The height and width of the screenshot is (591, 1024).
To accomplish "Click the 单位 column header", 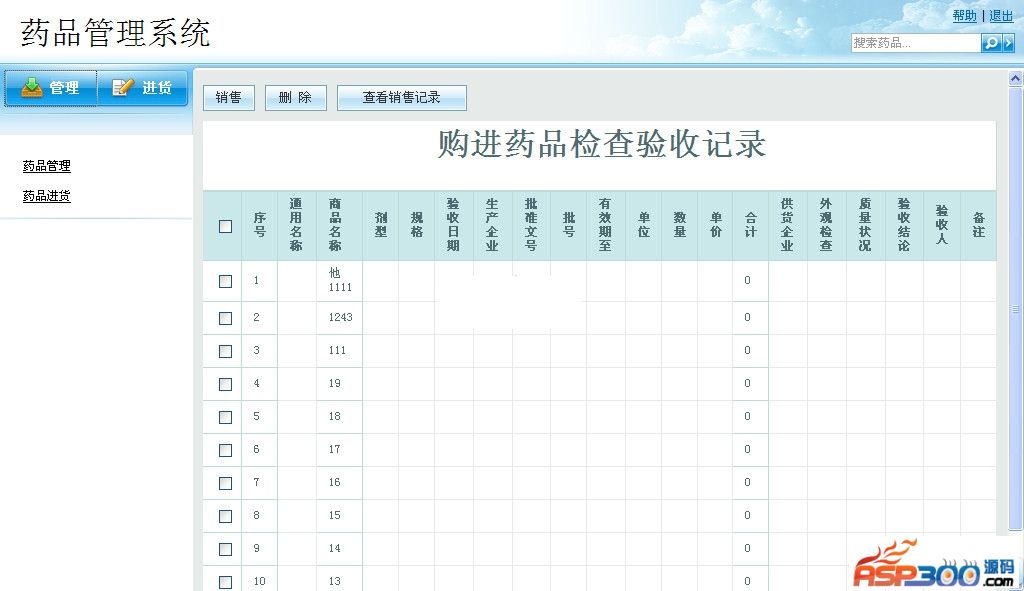I will 644,225.
